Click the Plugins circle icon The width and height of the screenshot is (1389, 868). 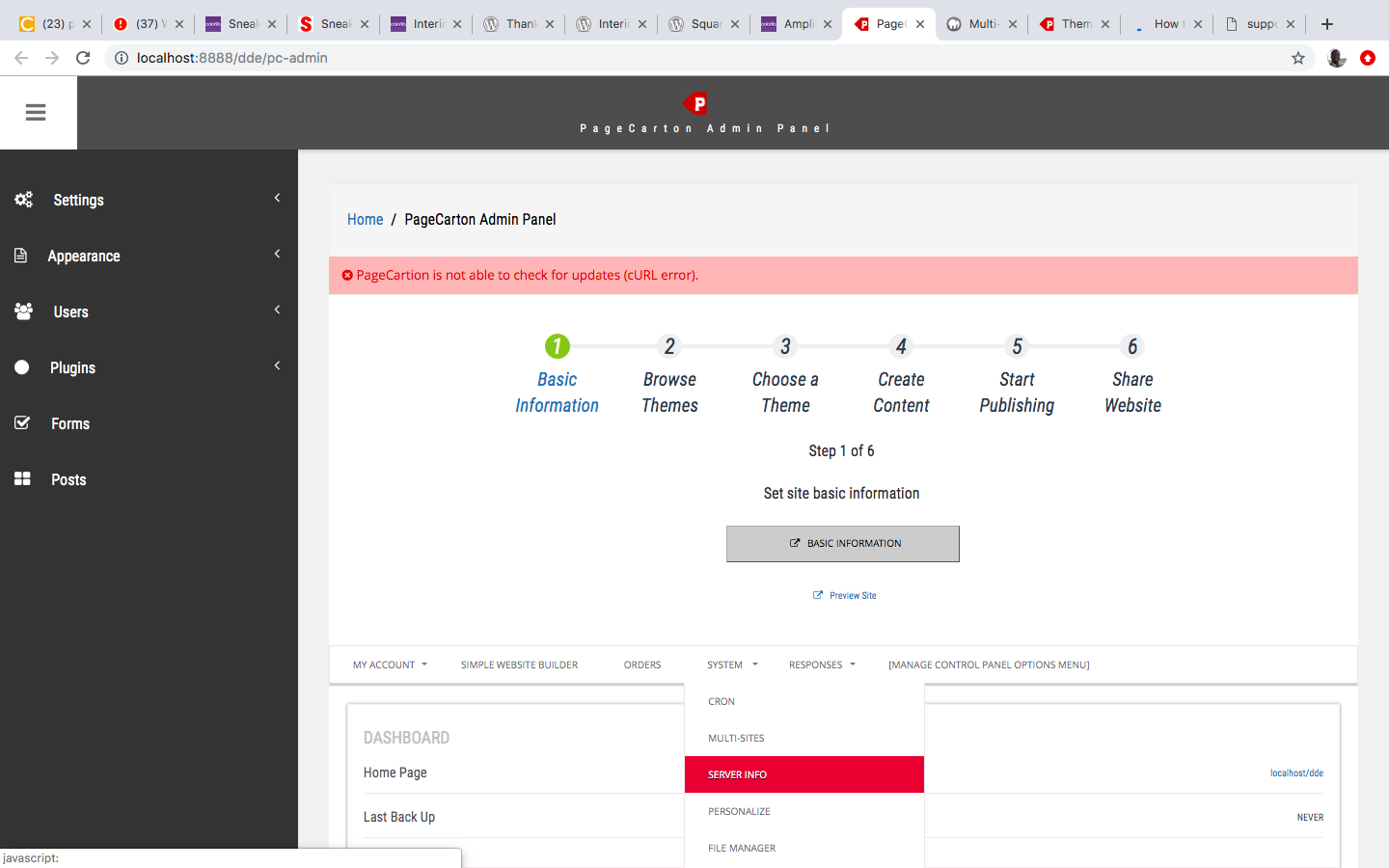point(22,367)
